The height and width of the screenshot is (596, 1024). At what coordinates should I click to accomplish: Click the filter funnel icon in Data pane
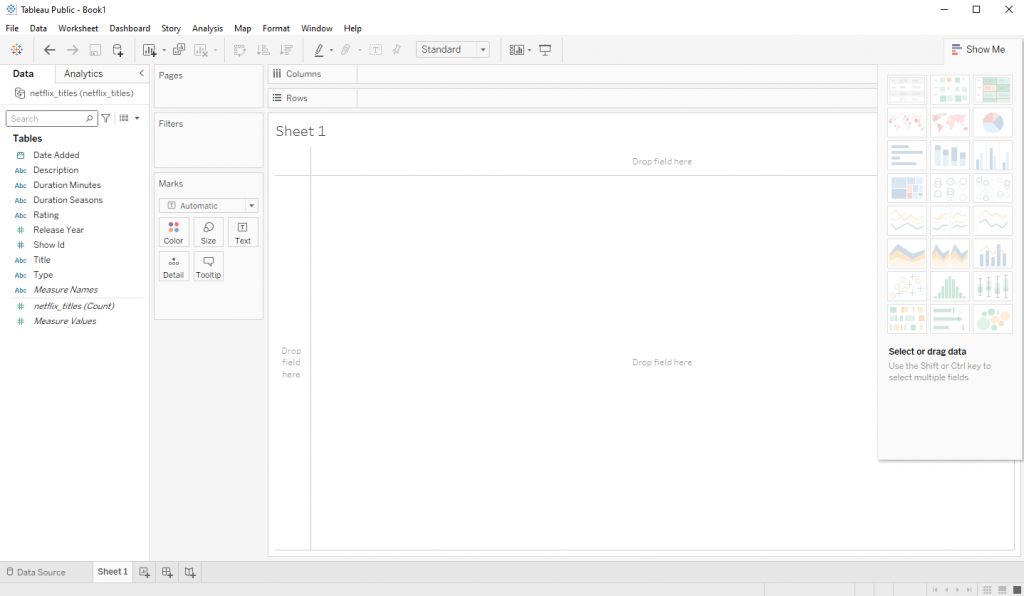coord(106,118)
